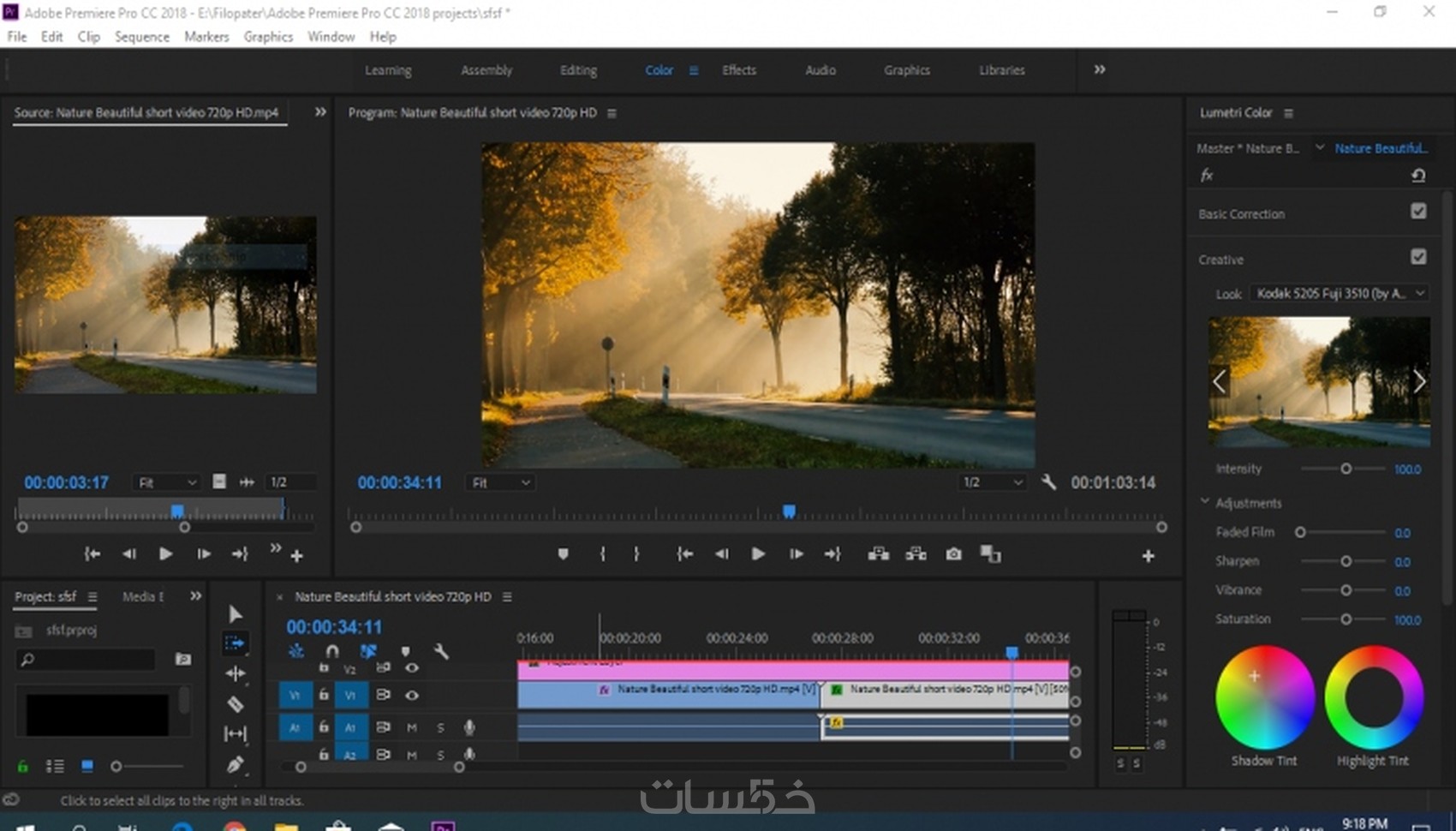Show next Look in Lumetri preview
Image resolution: width=1456 pixels, height=831 pixels.
coord(1418,381)
